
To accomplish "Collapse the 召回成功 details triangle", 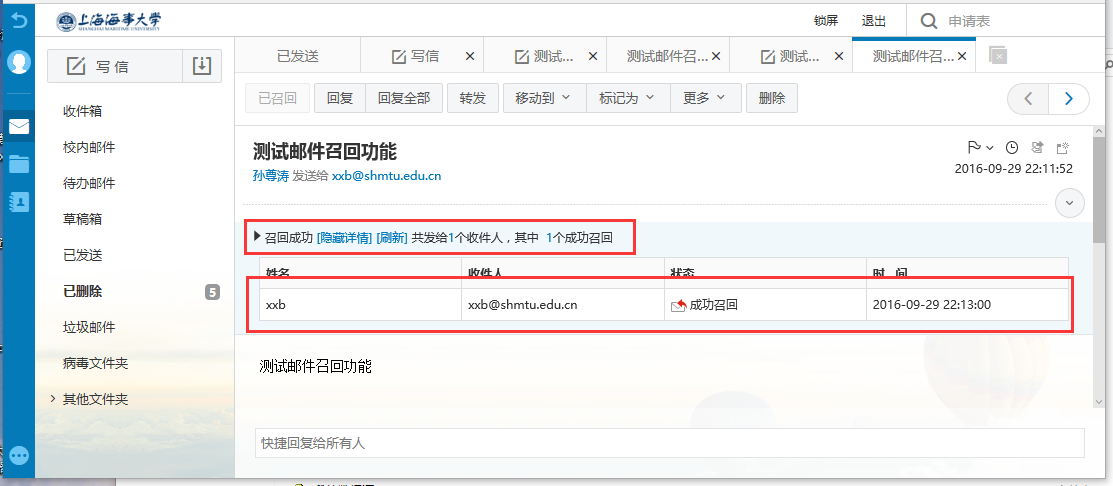I will pos(257,238).
